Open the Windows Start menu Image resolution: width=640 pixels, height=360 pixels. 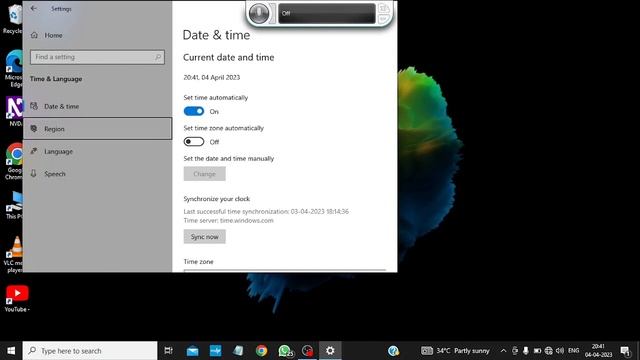(11, 351)
